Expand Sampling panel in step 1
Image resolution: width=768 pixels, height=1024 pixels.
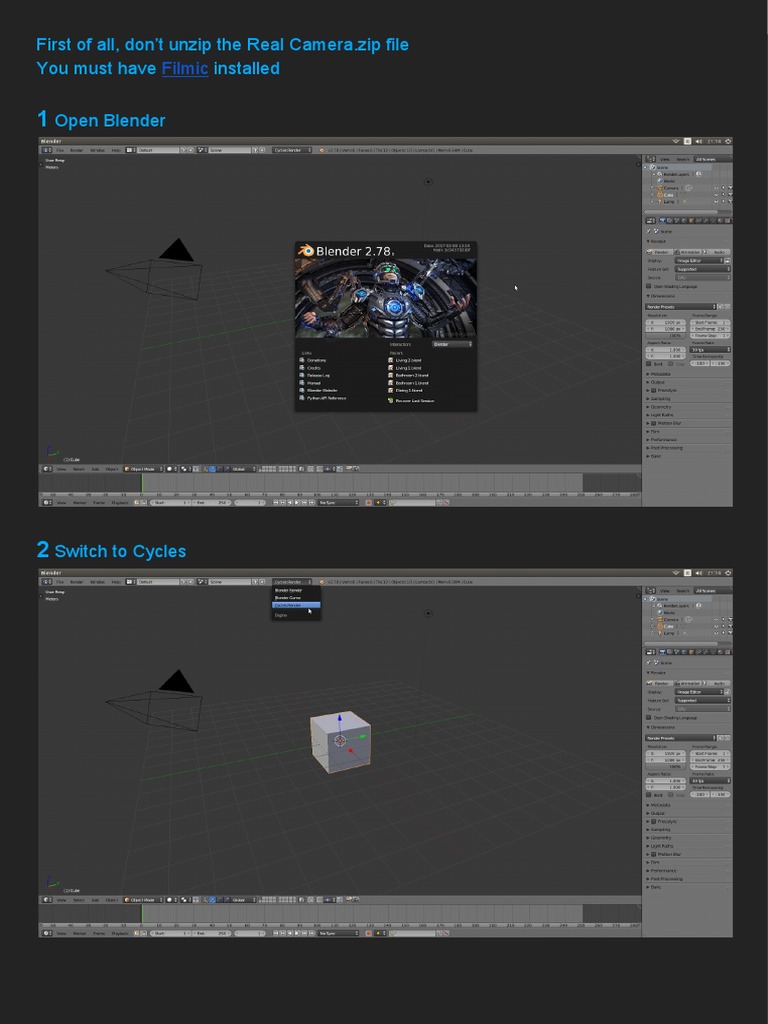click(x=660, y=398)
